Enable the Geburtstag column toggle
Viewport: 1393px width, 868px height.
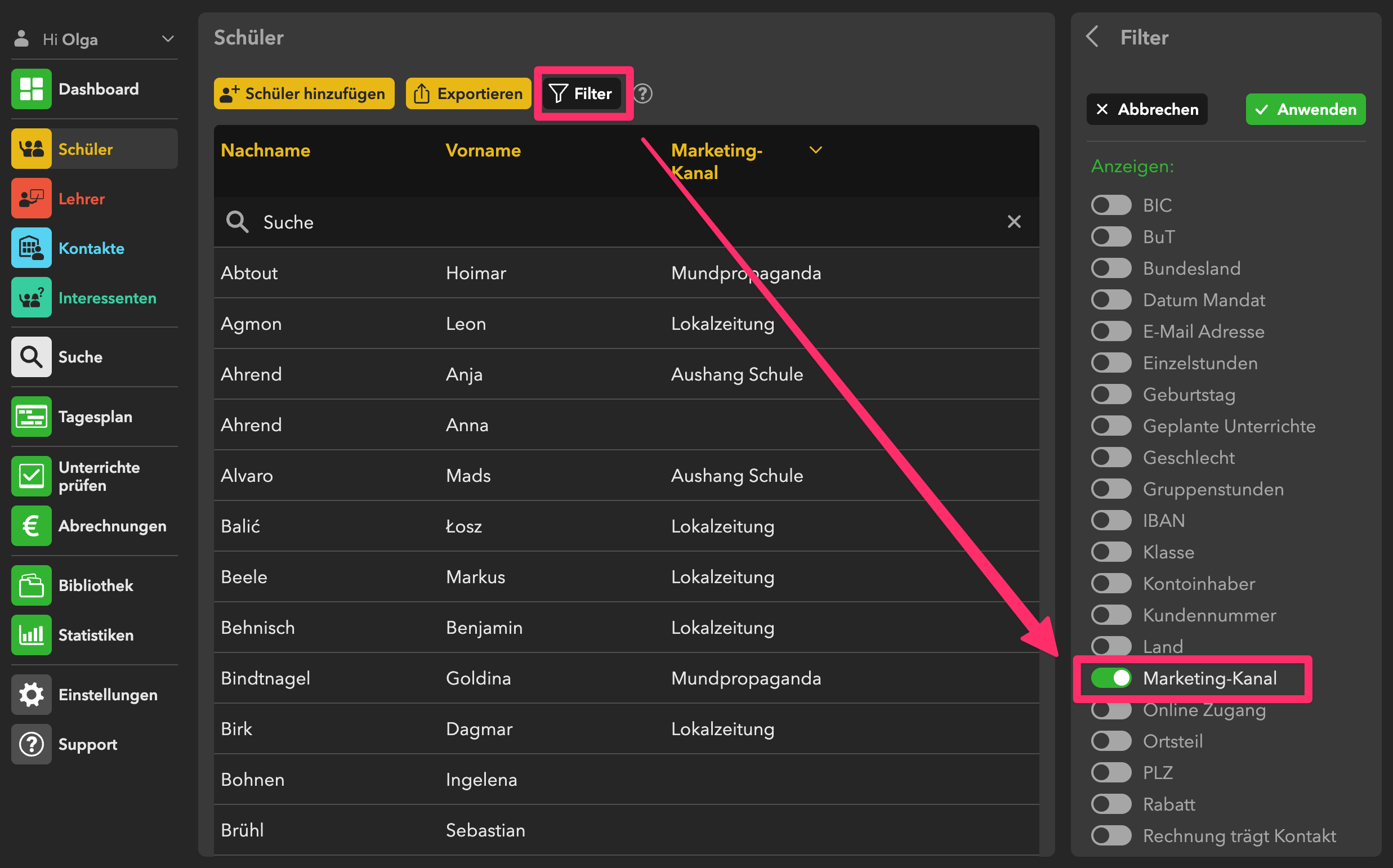[x=1111, y=395]
